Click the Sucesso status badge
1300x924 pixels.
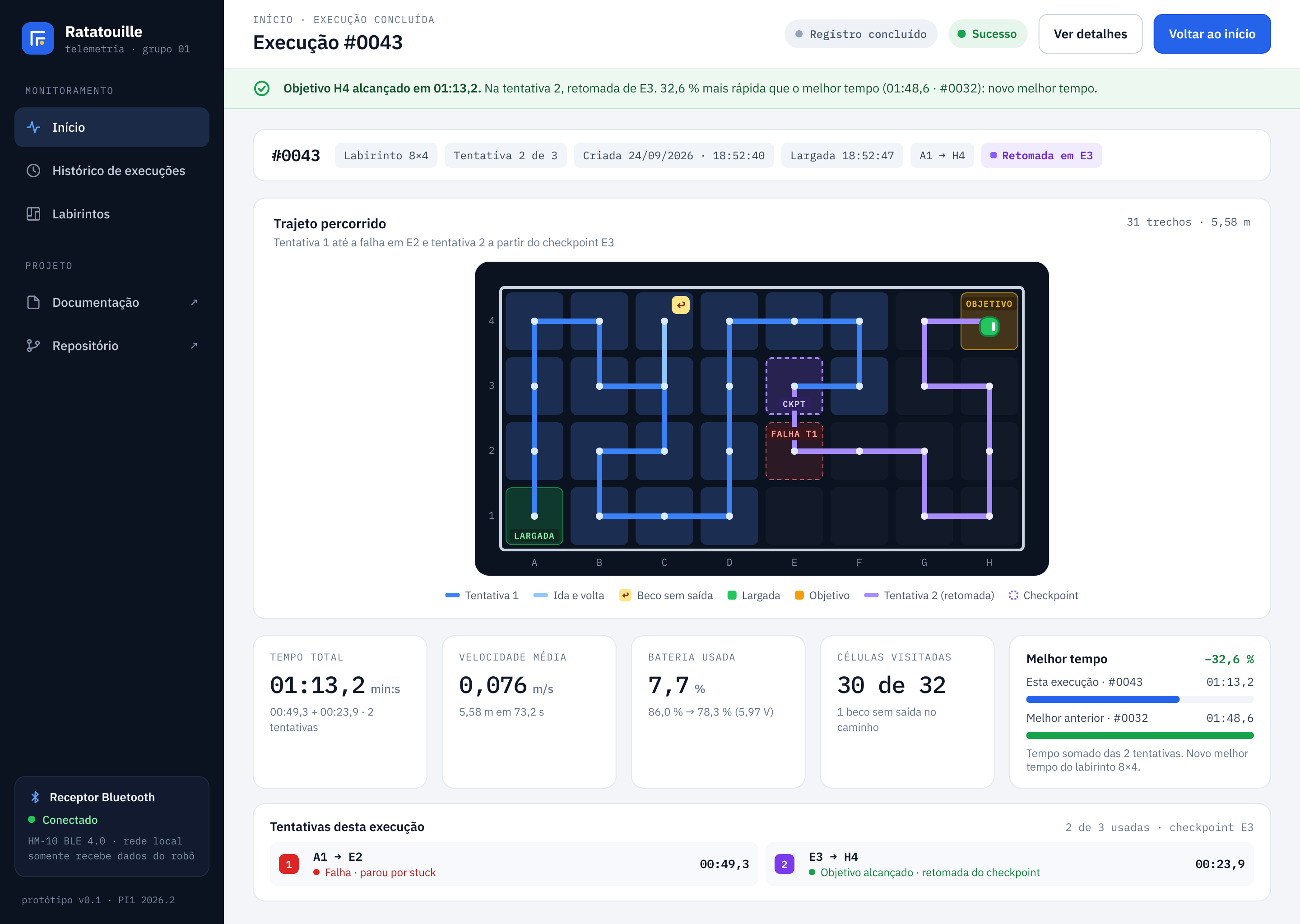[x=988, y=34]
